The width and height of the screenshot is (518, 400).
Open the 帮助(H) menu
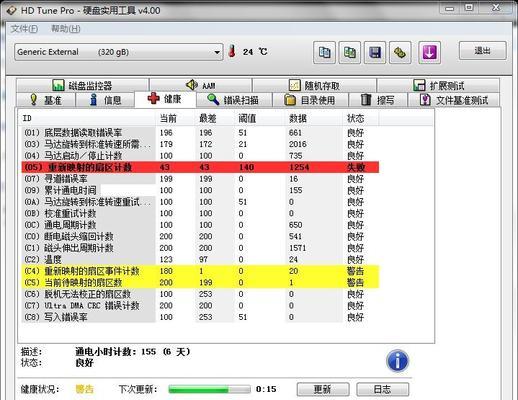click(65, 29)
